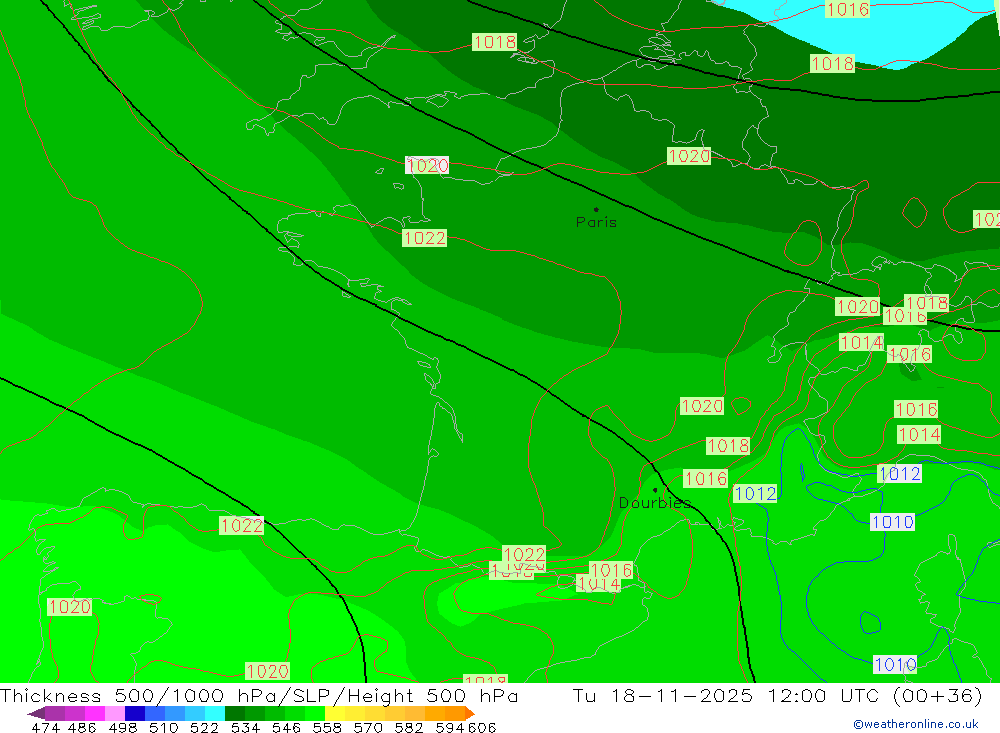Select the dark blue legend color block
The width and height of the screenshot is (1000, 733).
point(135,713)
